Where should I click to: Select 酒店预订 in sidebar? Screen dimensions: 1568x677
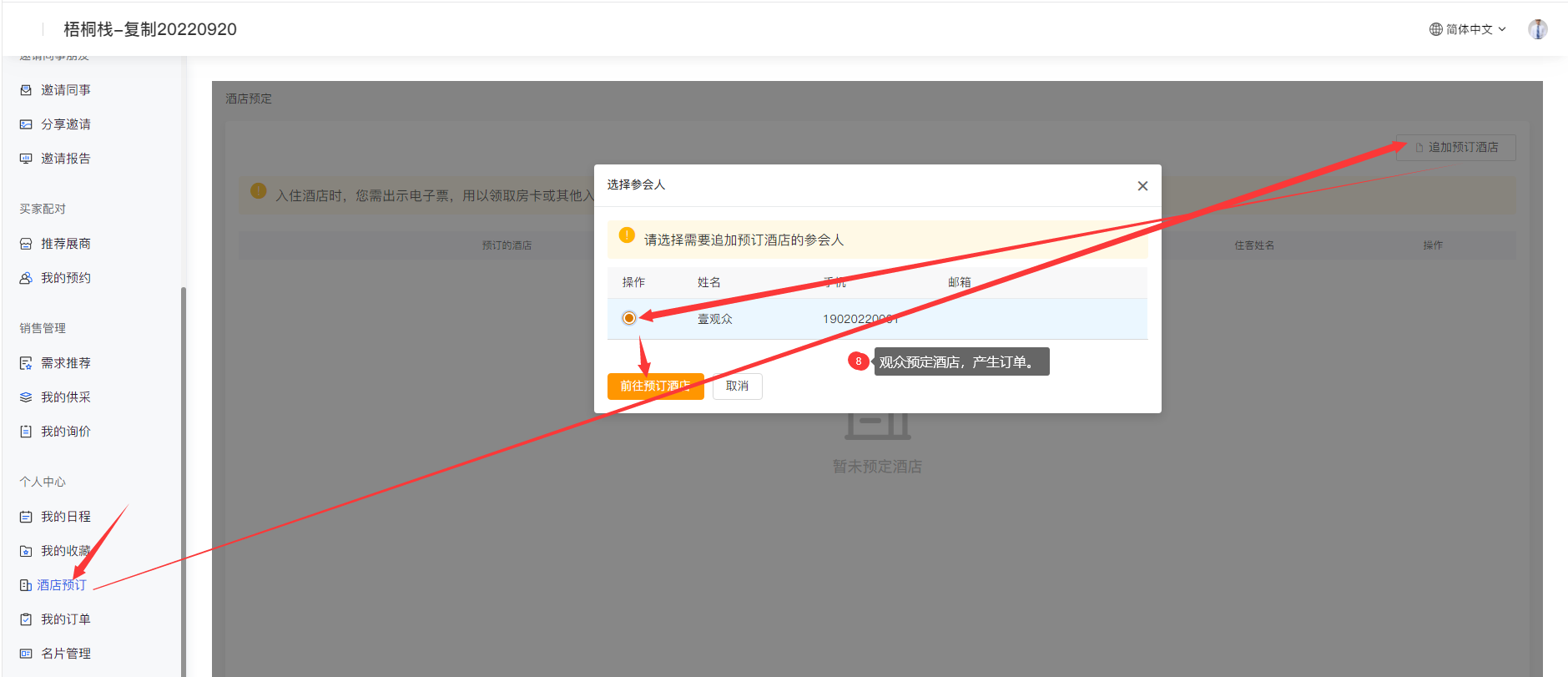tap(62, 585)
